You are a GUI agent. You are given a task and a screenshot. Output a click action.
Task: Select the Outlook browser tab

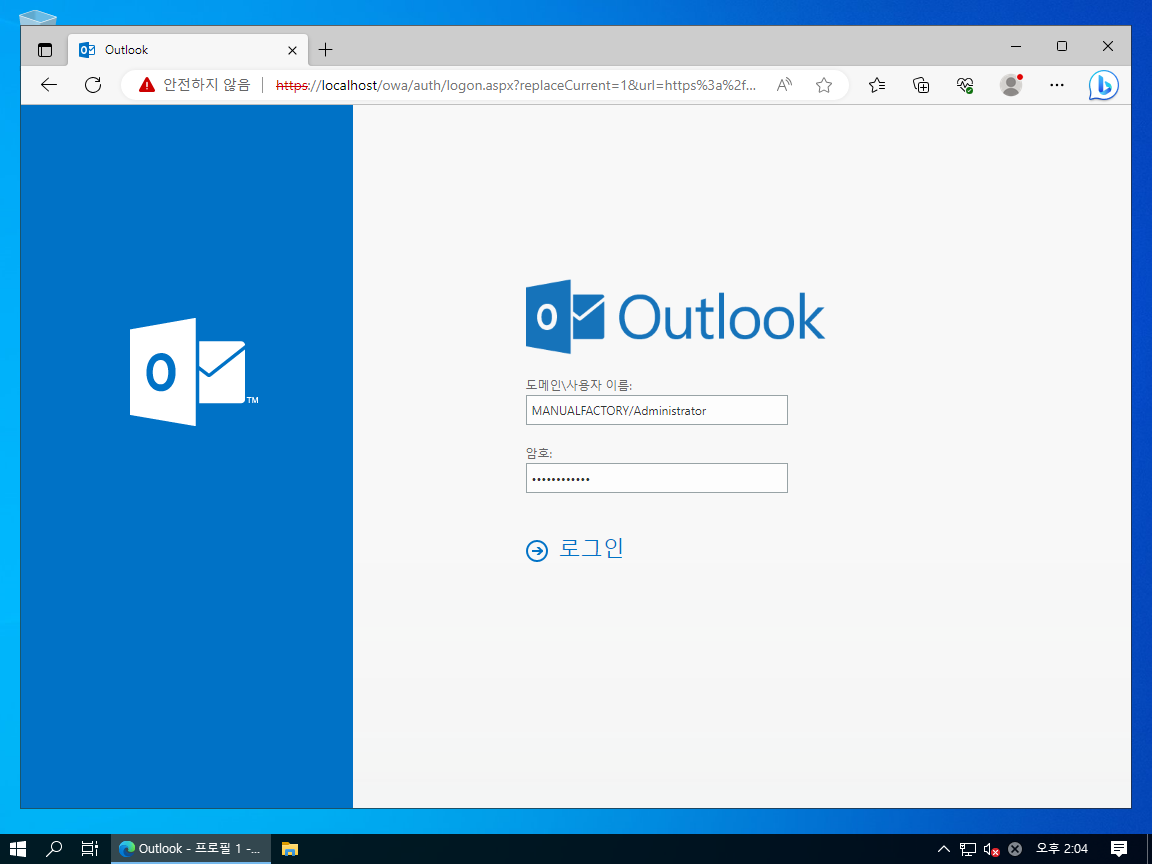click(x=187, y=50)
